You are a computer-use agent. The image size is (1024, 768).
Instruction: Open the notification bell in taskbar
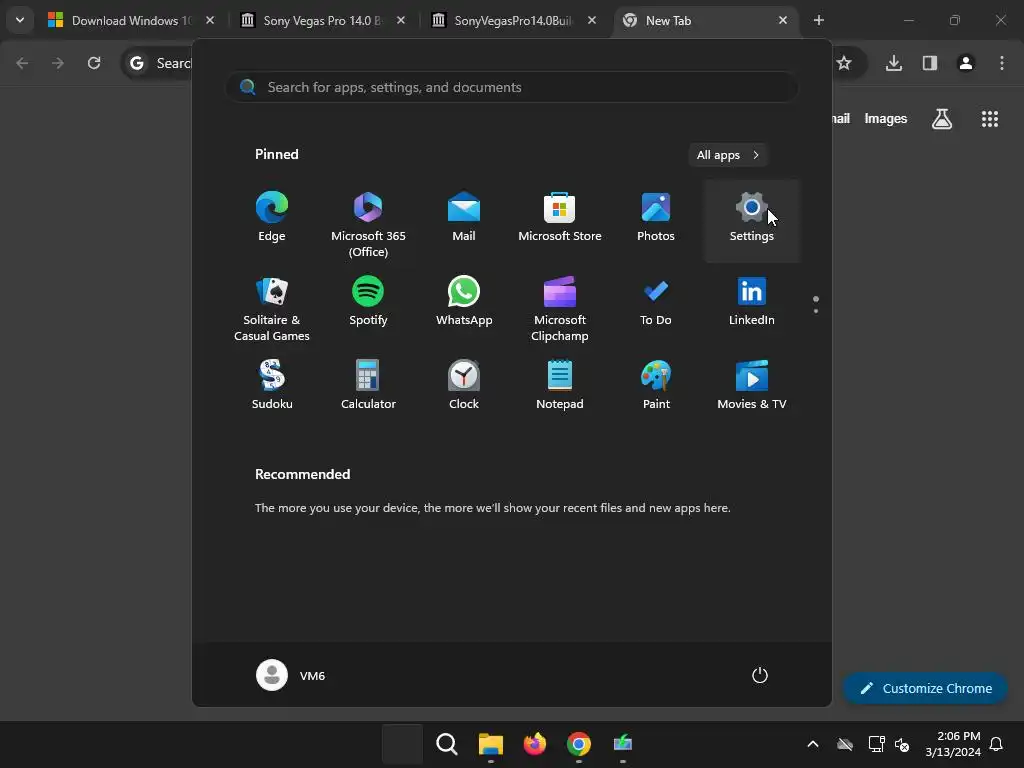click(x=997, y=744)
